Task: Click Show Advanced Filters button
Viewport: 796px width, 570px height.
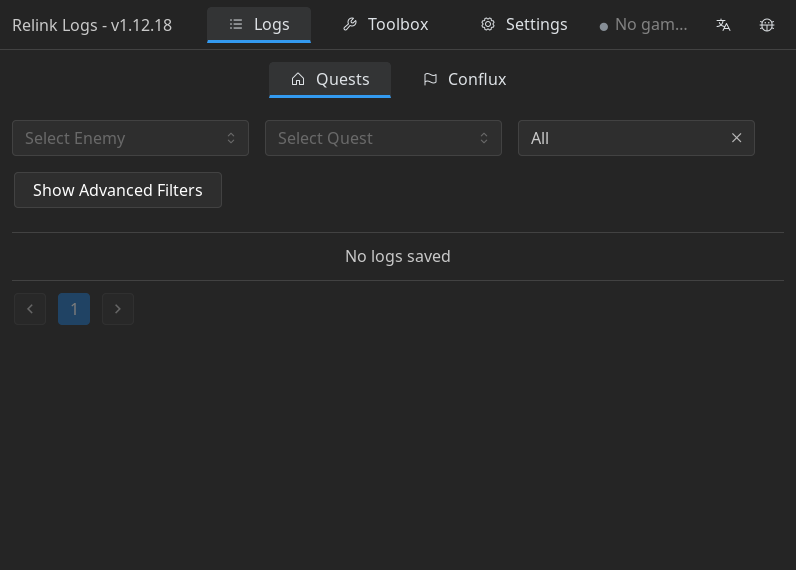Action: (x=118, y=190)
